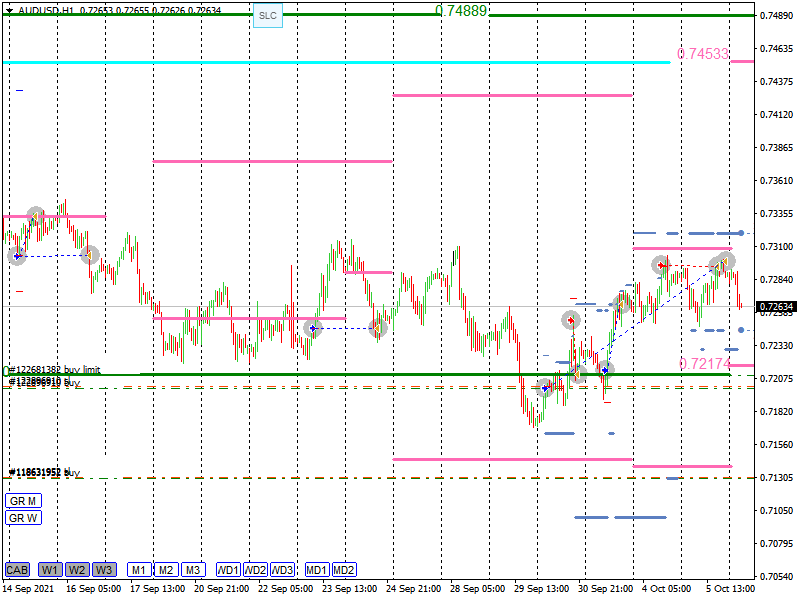800x600 pixels.
Task: Toggle the W1 level button
Action: (50, 570)
